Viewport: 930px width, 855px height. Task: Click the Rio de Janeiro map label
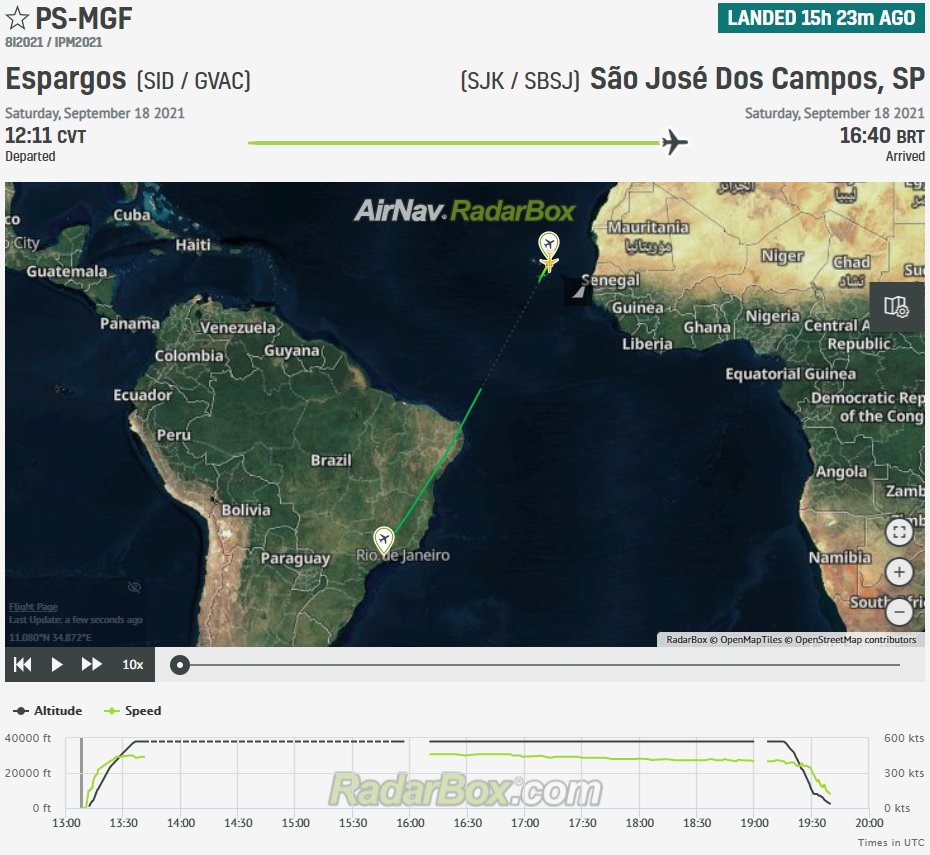tap(403, 556)
